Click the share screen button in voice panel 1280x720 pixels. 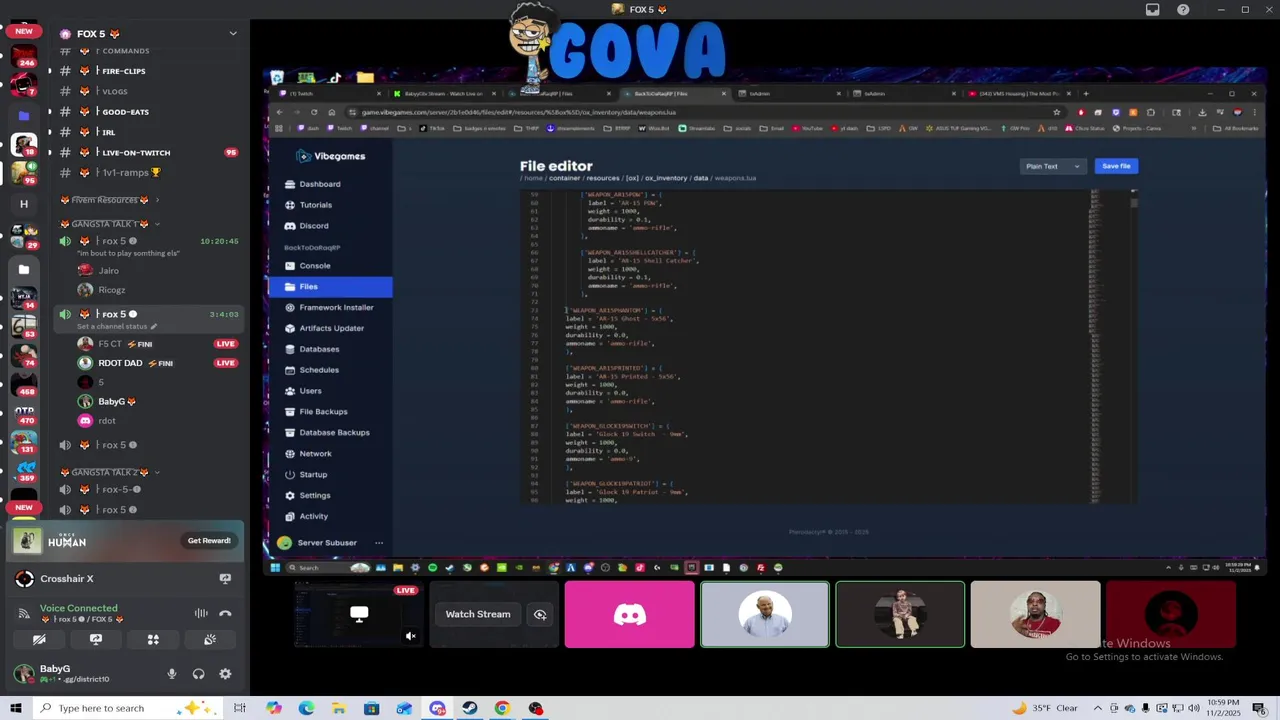(x=96, y=639)
